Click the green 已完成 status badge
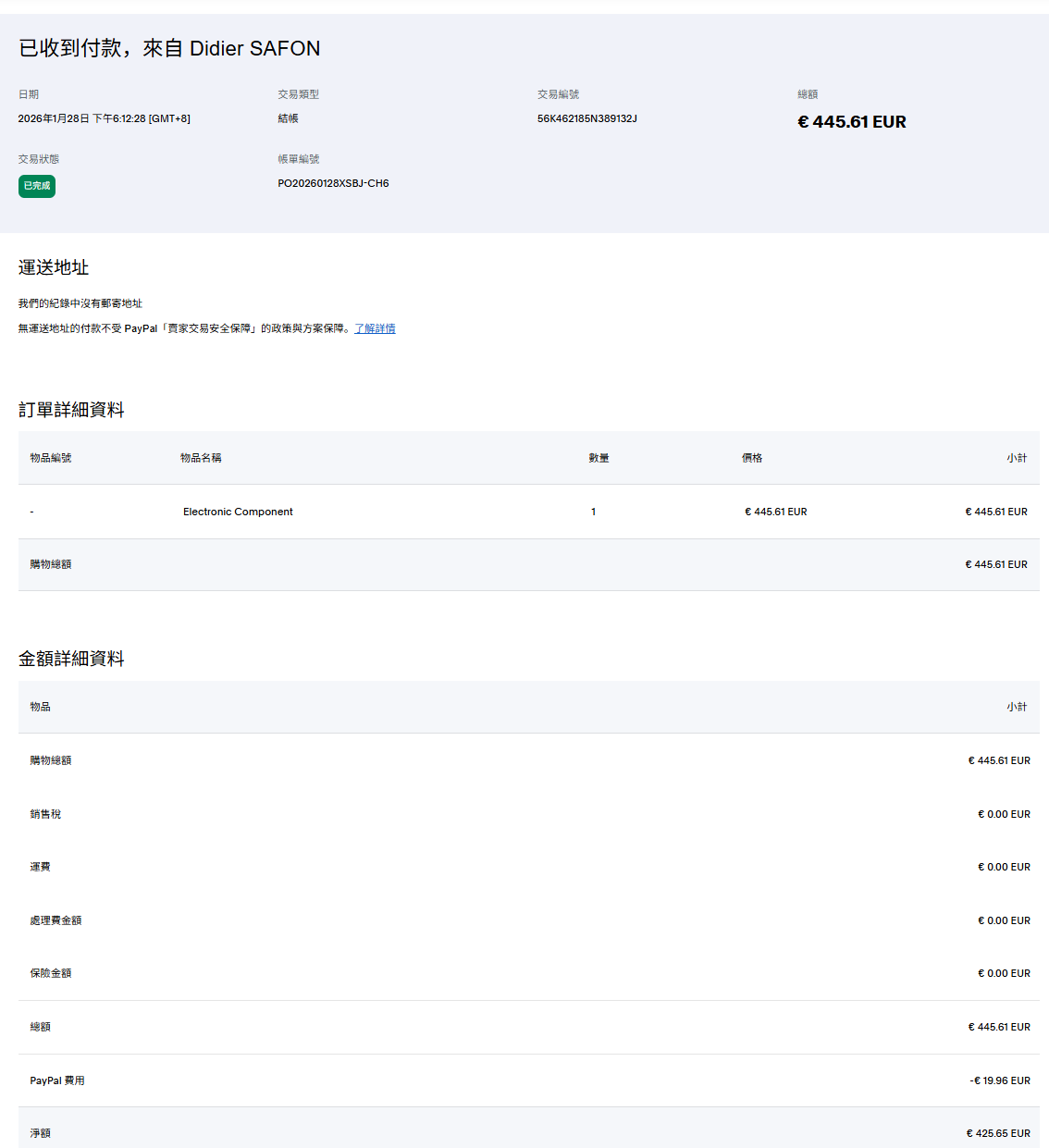 click(x=37, y=186)
